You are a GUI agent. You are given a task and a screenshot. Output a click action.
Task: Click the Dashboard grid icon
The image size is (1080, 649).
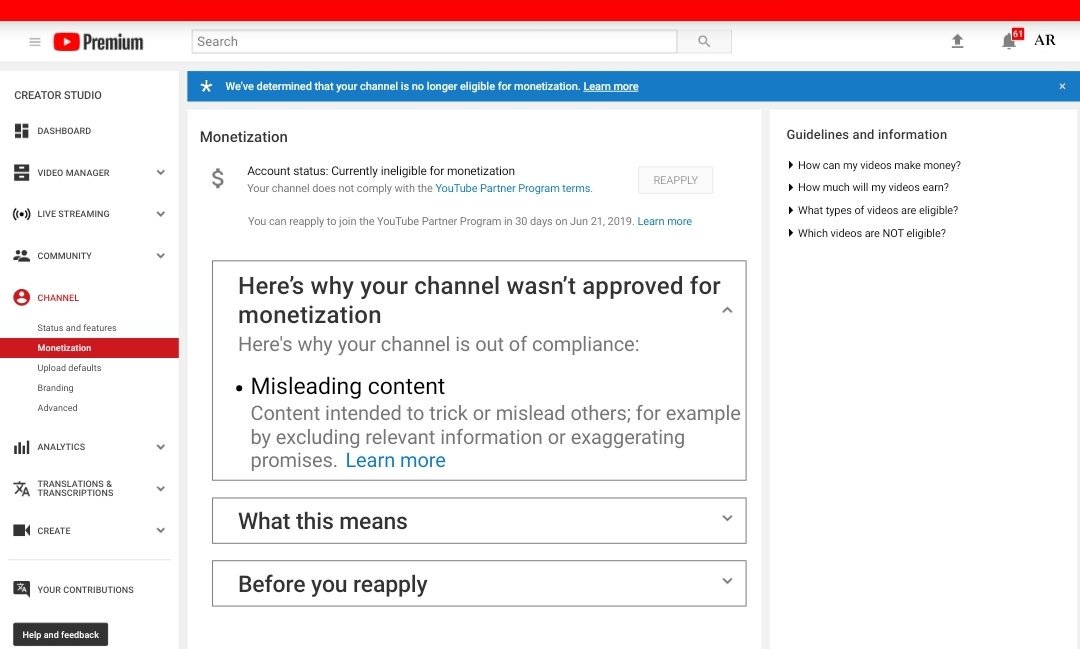click(21, 131)
